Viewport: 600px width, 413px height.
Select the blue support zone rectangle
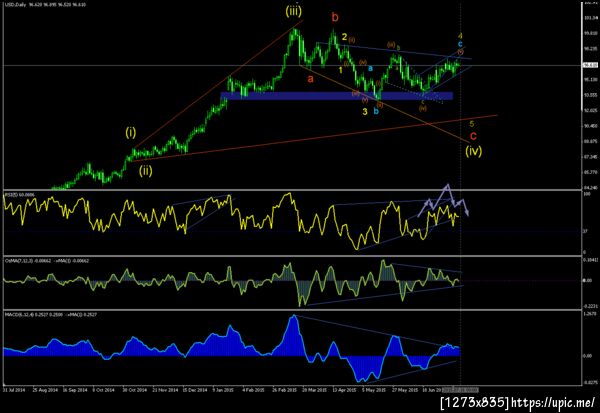(x=336, y=96)
